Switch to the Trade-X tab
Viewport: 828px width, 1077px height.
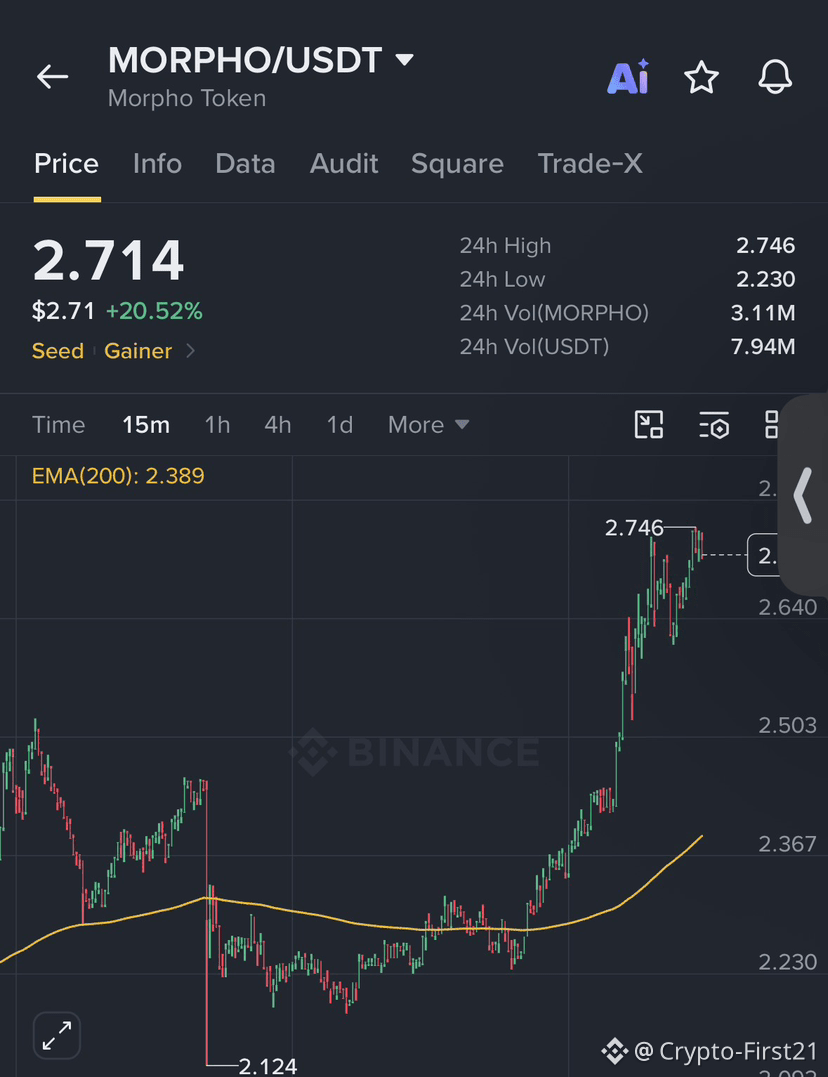tap(590, 163)
